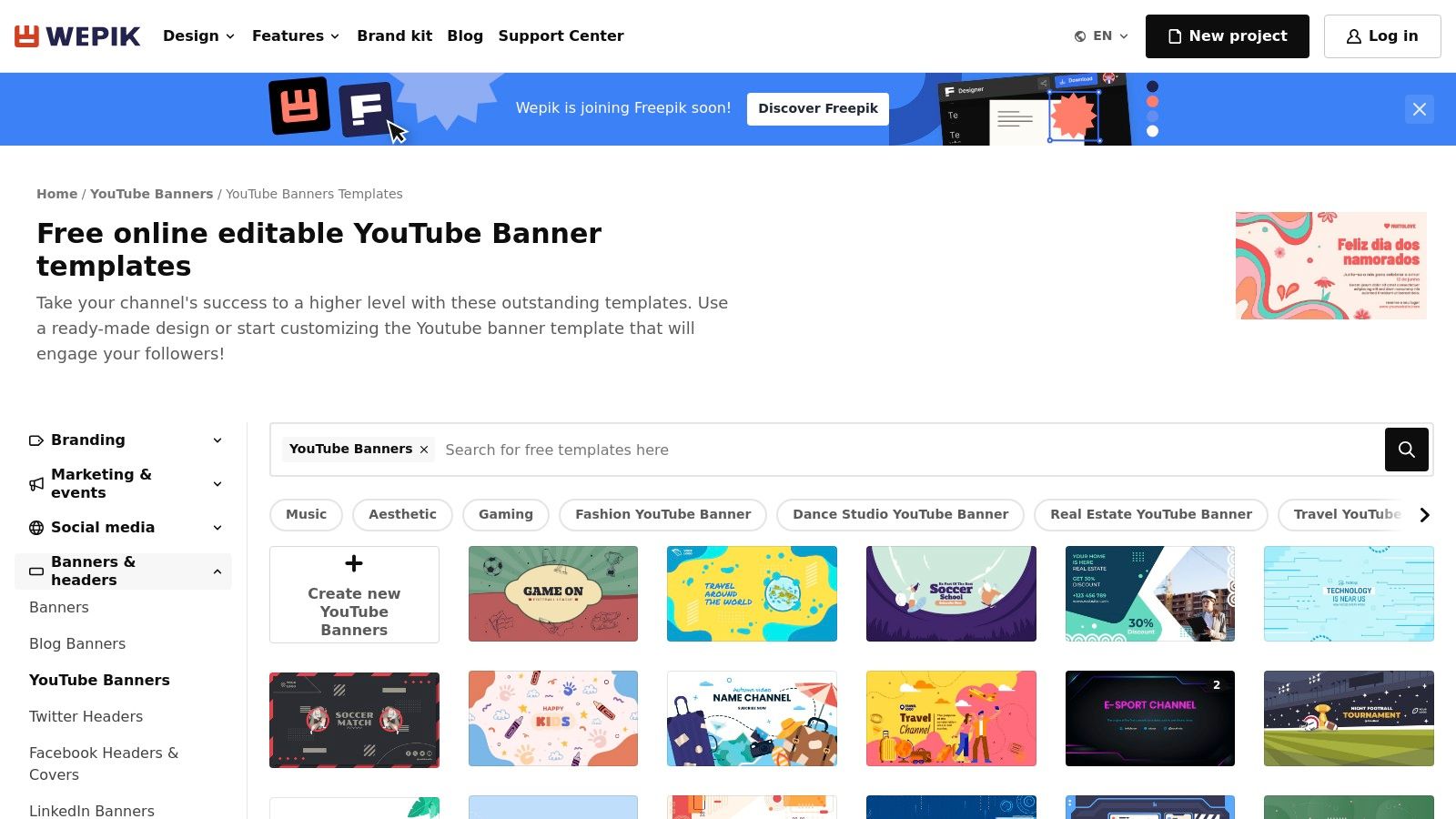Click the Branding tag icon

36,440
